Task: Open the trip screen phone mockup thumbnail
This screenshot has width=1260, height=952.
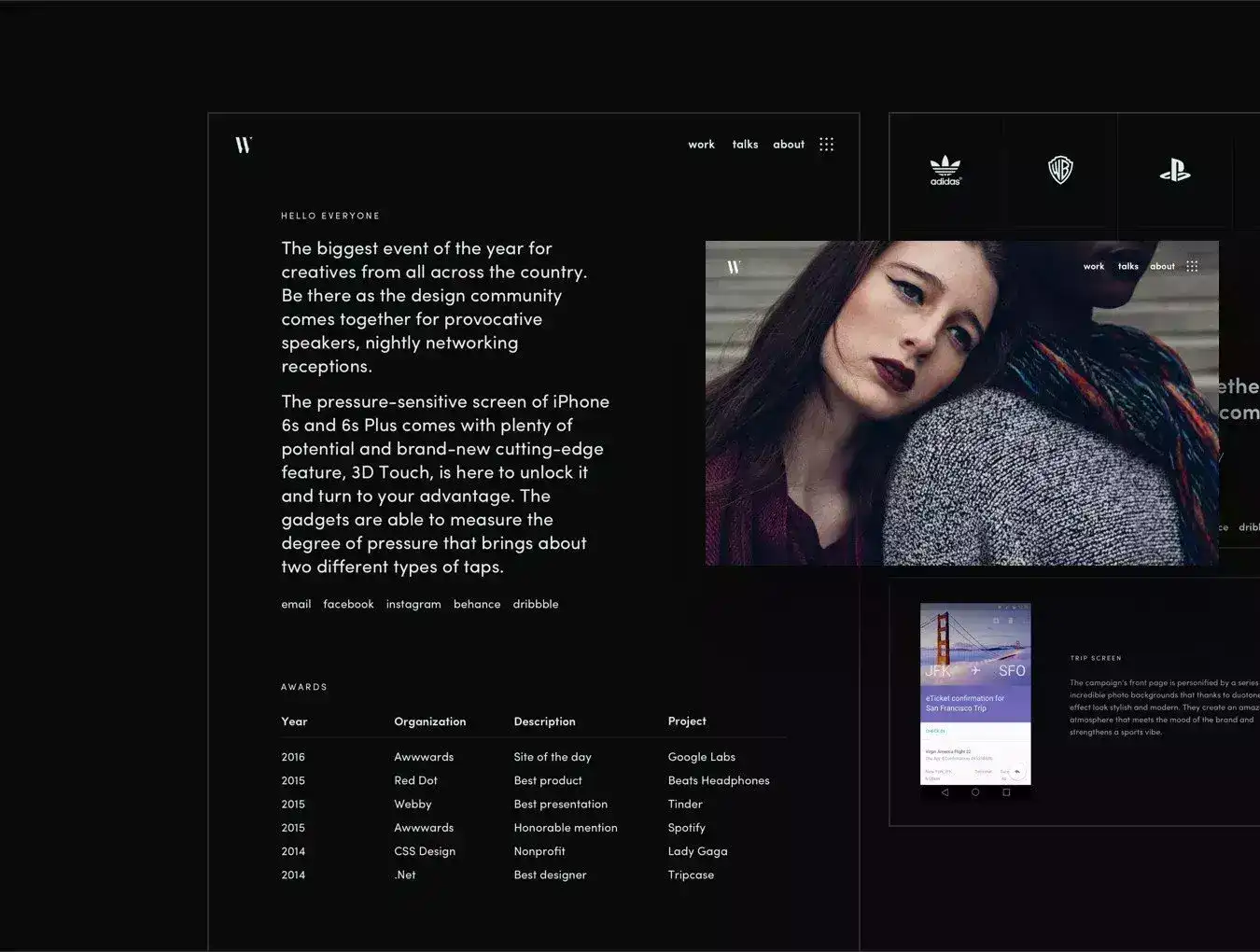Action: (975, 701)
